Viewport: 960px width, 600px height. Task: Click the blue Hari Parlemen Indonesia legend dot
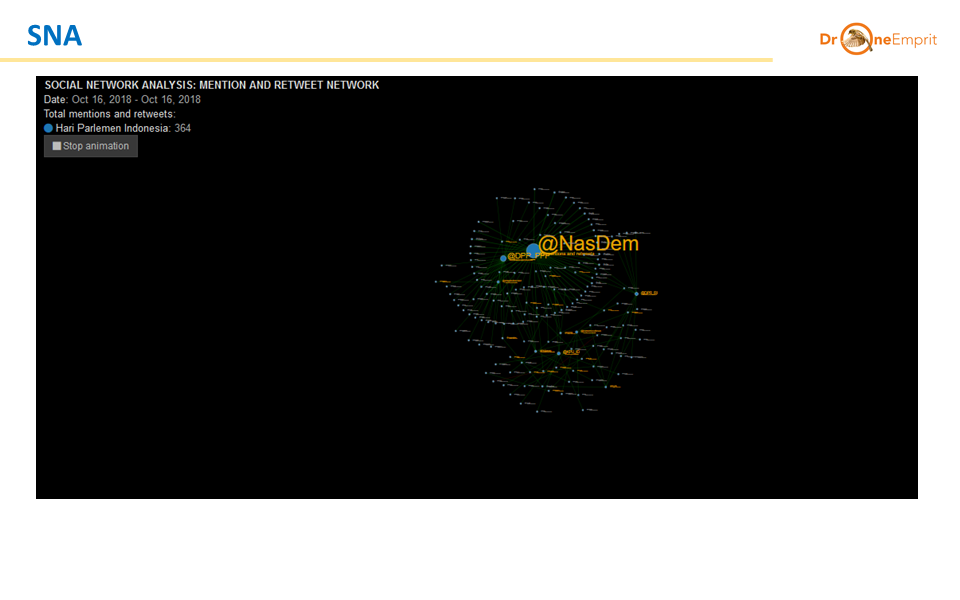coord(48,129)
